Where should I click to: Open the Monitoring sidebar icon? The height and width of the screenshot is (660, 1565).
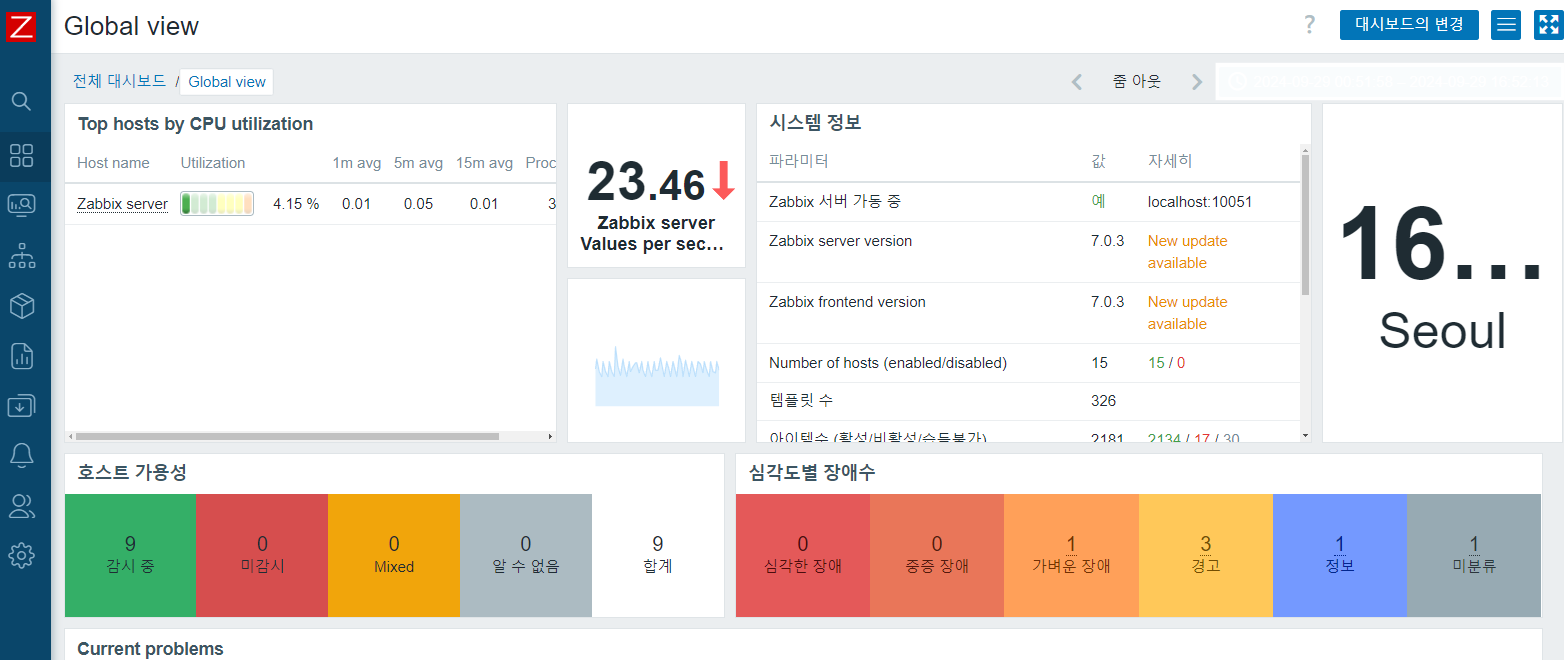pyautogui.click(x=21, y=205)
